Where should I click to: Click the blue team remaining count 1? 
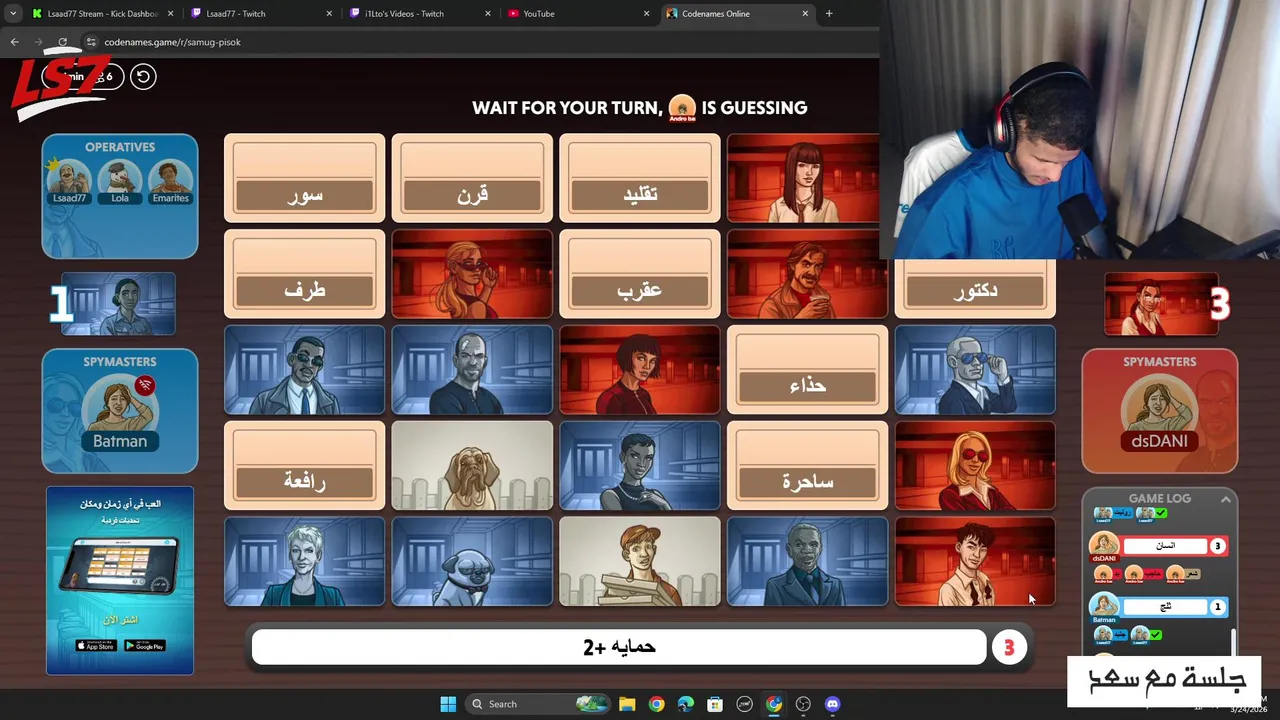point(61,304)
